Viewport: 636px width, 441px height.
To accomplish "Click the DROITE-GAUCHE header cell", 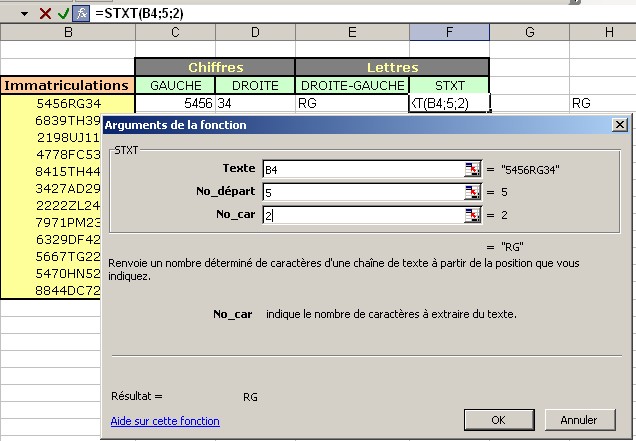I will (x=352, y=85).
